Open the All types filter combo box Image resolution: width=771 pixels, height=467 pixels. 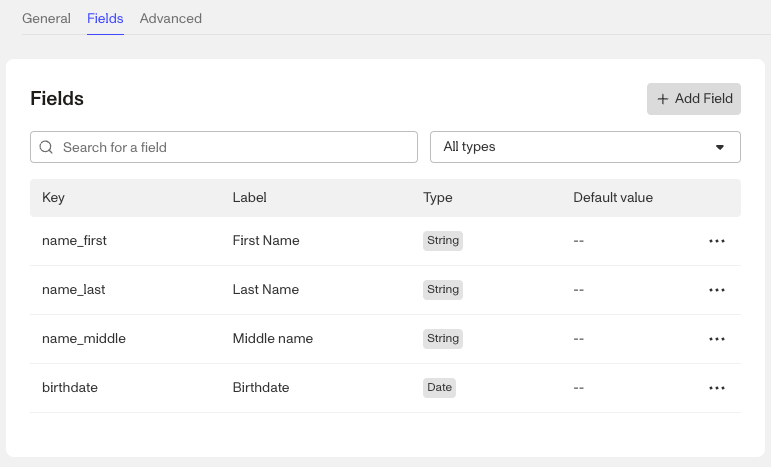(x=585, y=147)
